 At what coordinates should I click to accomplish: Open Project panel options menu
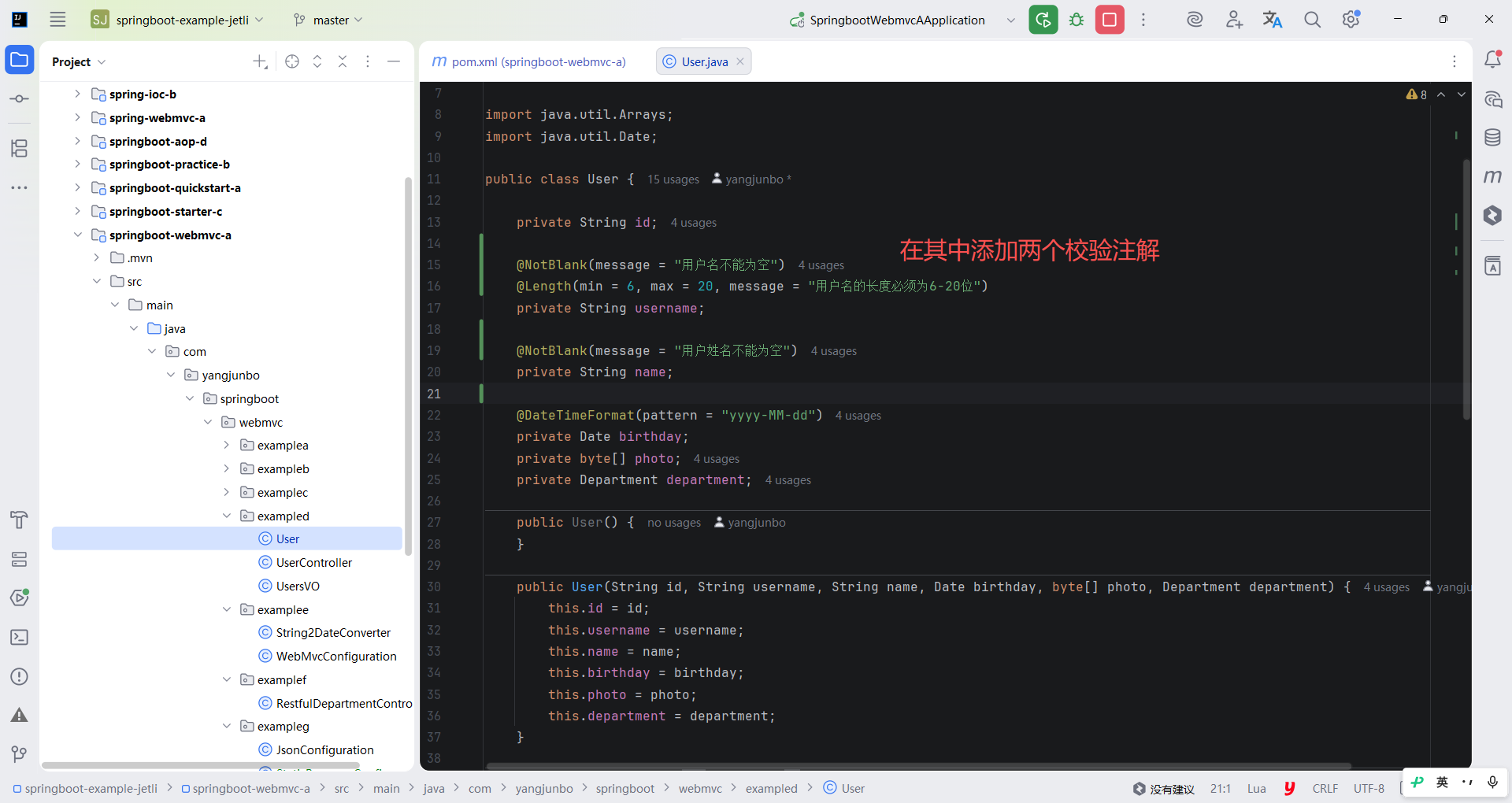click(368, 61)
